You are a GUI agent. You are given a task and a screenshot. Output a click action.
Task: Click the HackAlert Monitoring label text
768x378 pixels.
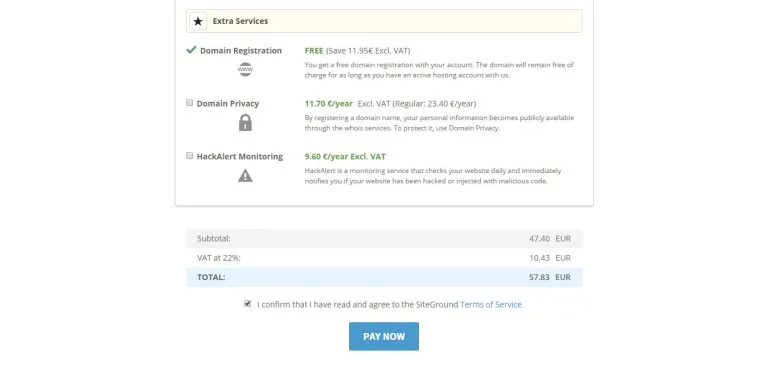[240, 156]
